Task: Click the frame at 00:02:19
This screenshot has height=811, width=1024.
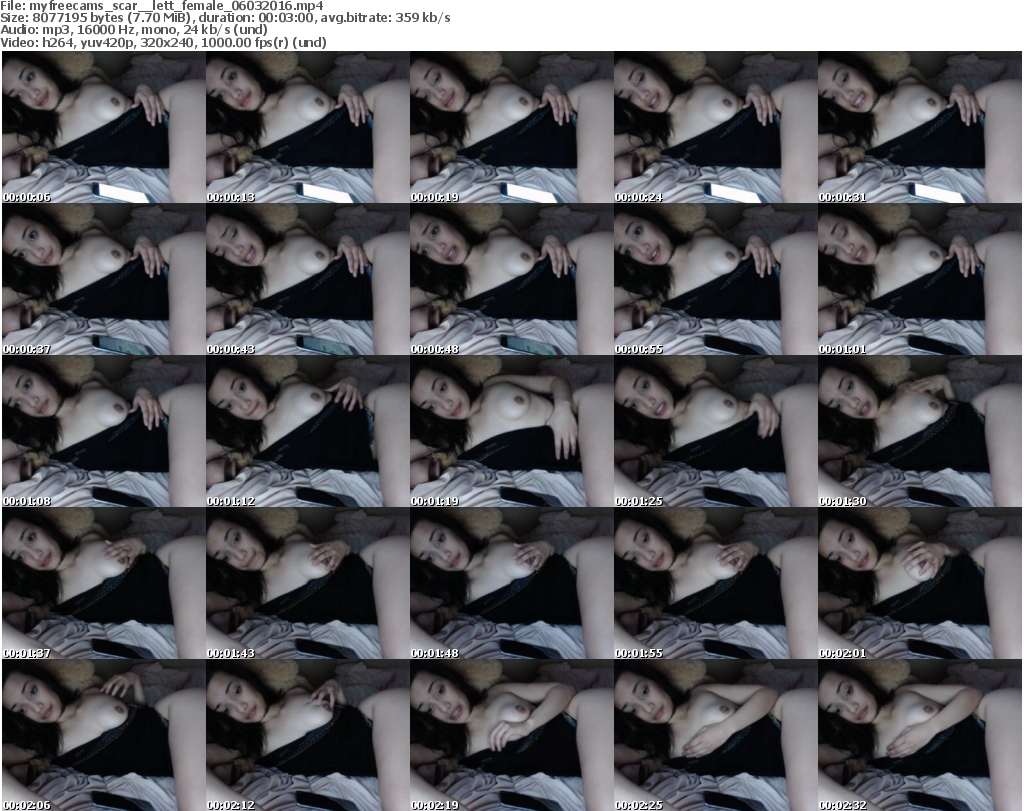Action: (x=511, y=736)
